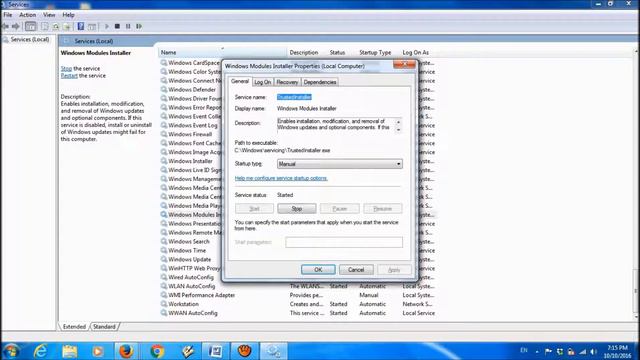Click the disabled Apply button
This screenshot has height=360, width=640.
394,270
